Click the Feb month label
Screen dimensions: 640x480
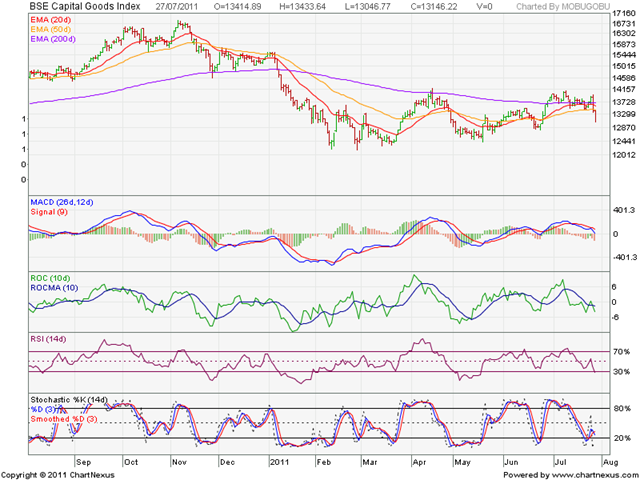[324, 463]
